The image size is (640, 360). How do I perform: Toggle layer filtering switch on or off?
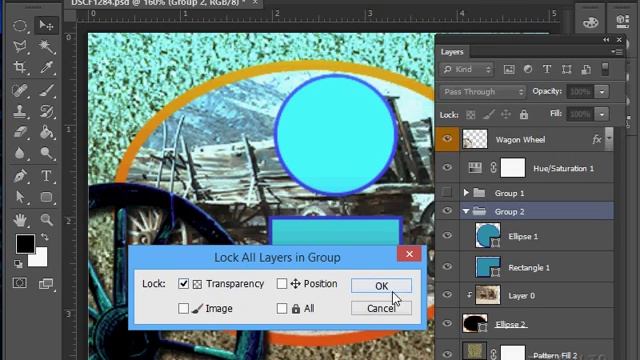pos(605,69)
